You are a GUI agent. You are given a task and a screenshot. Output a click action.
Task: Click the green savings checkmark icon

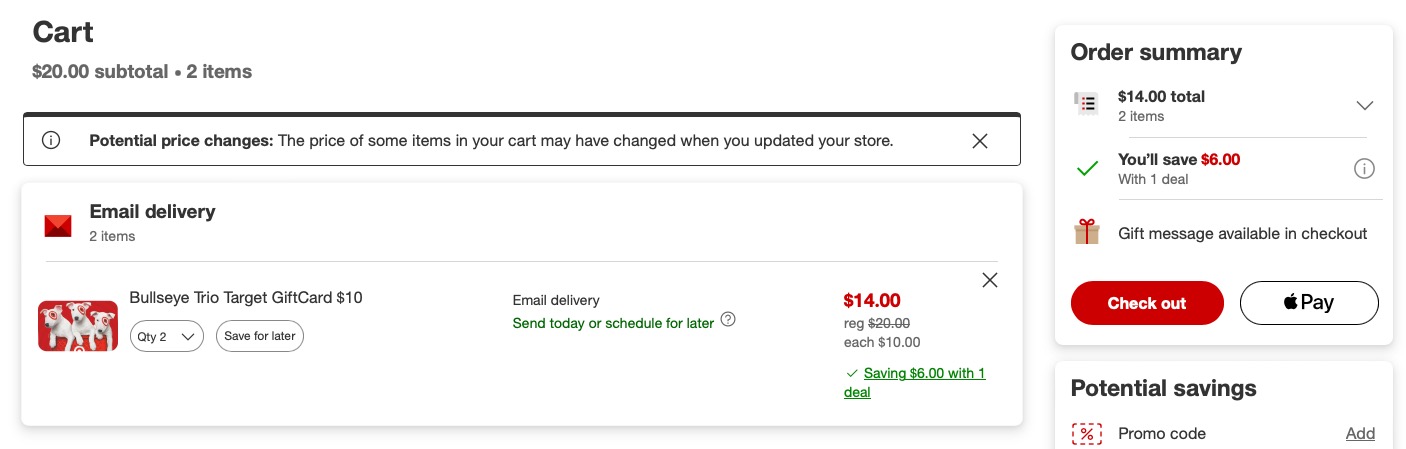coord(1087,169)
